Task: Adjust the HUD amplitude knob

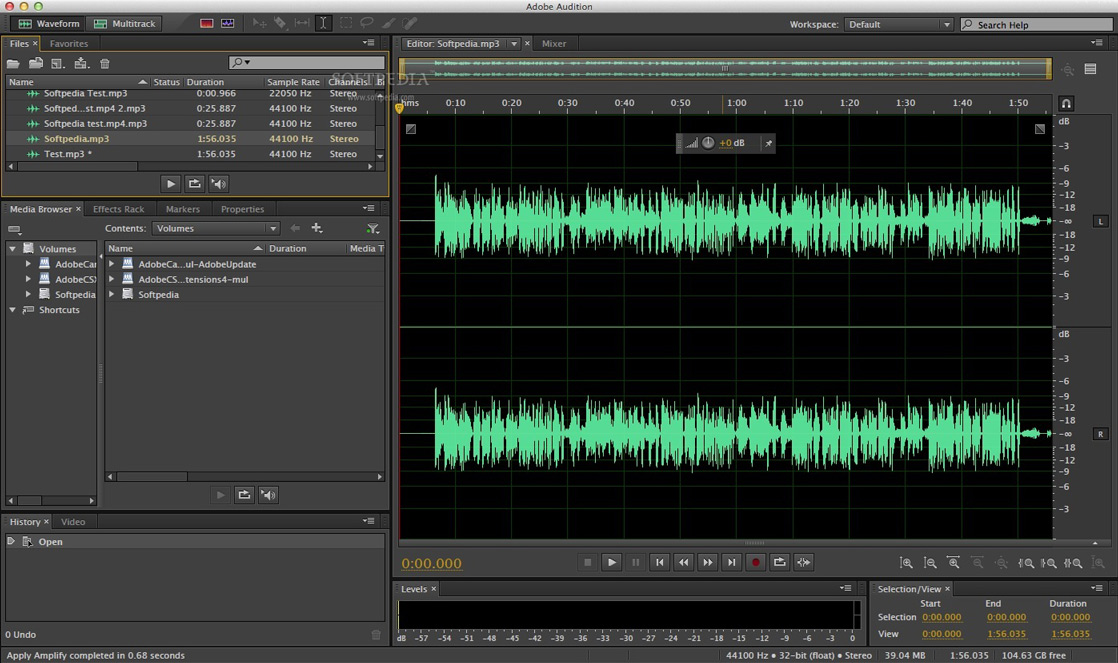Action: (708, 143)
